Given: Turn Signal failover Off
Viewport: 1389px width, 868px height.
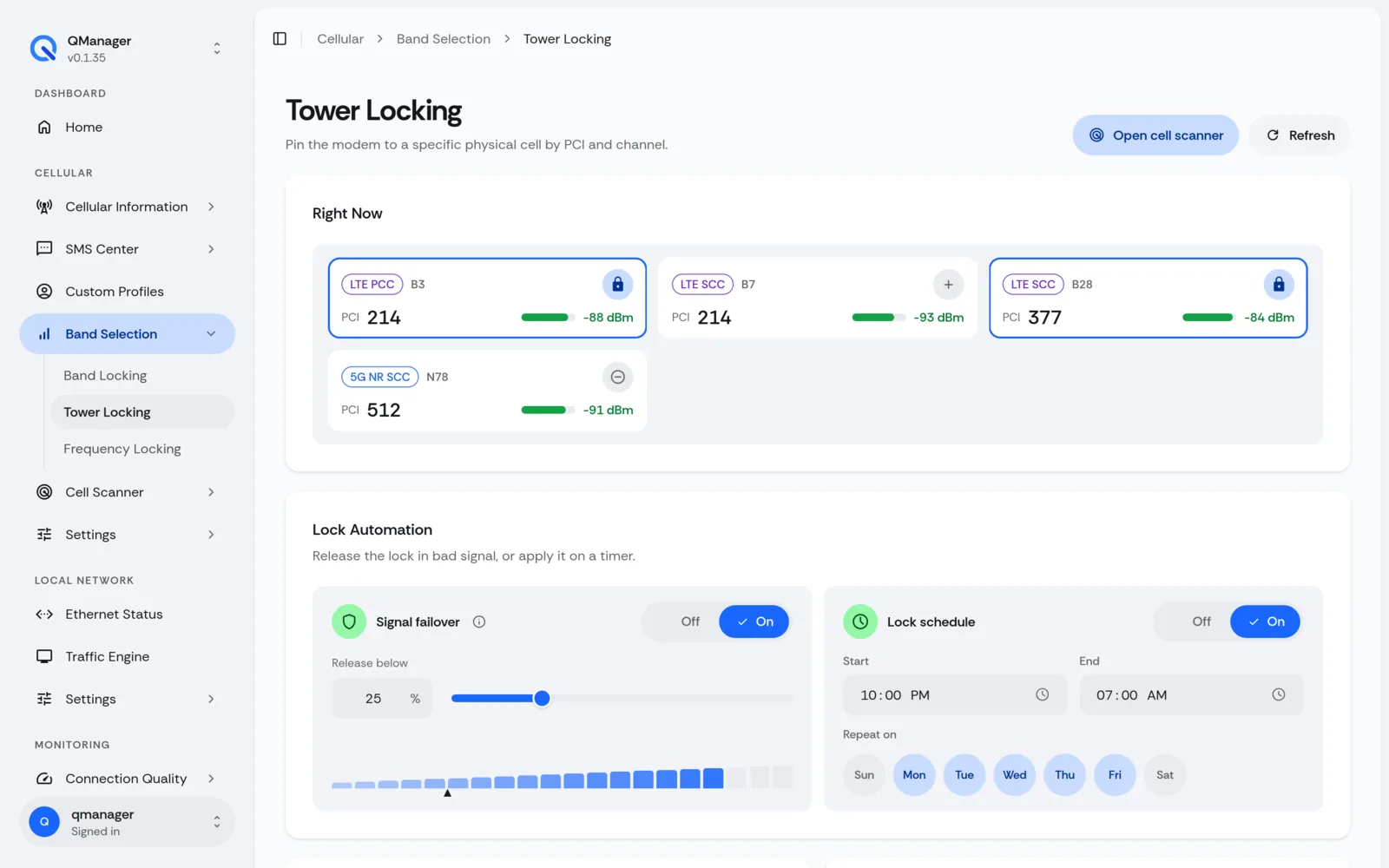Looking at the screenshot, I should click(690, 621).
